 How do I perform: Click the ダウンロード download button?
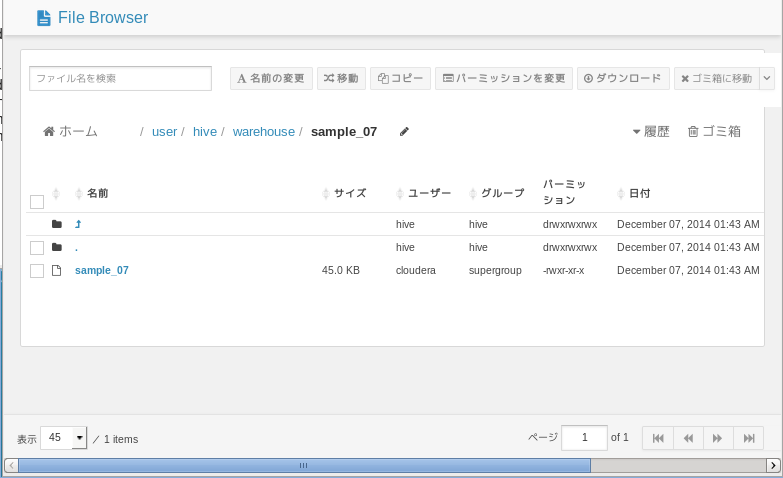click(623, 78)
